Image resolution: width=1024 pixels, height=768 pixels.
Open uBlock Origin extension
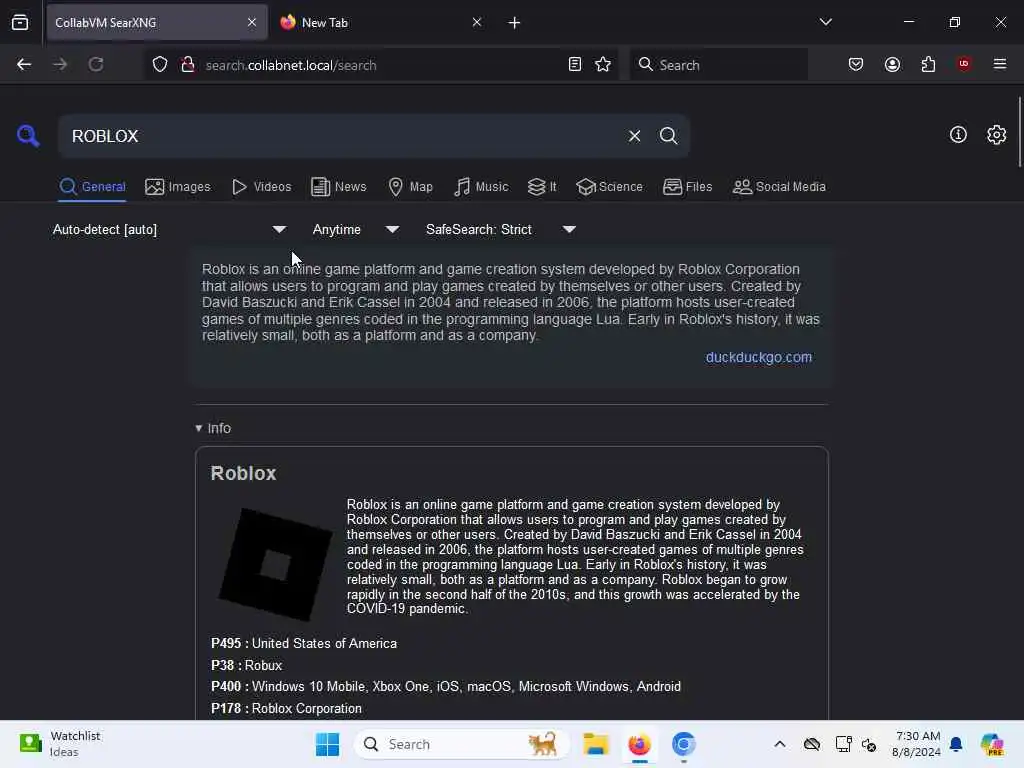[963, 64]
